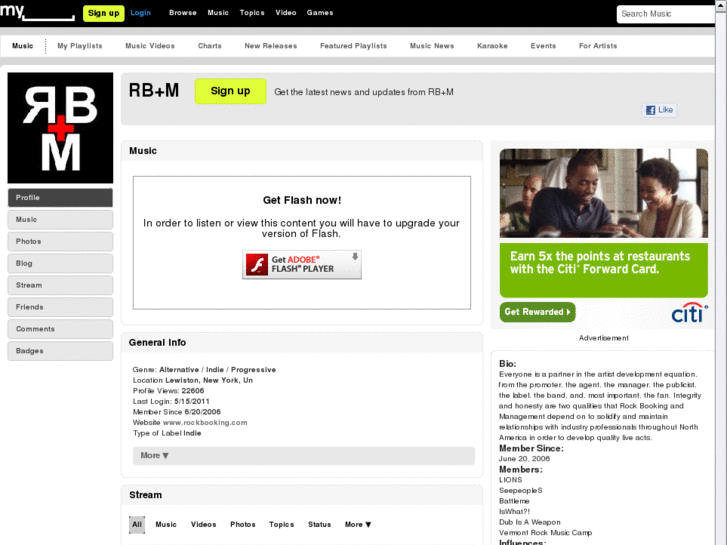Click the 'Alternative / Indie / Progressive' genre text

[x=217, y=370]
